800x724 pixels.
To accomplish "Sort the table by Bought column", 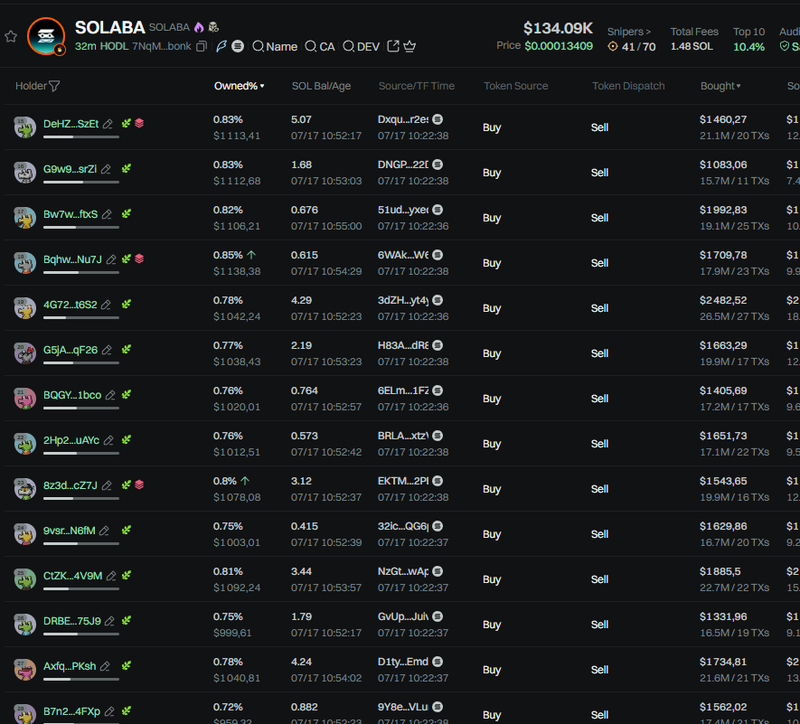I will (x=720, y=86).
